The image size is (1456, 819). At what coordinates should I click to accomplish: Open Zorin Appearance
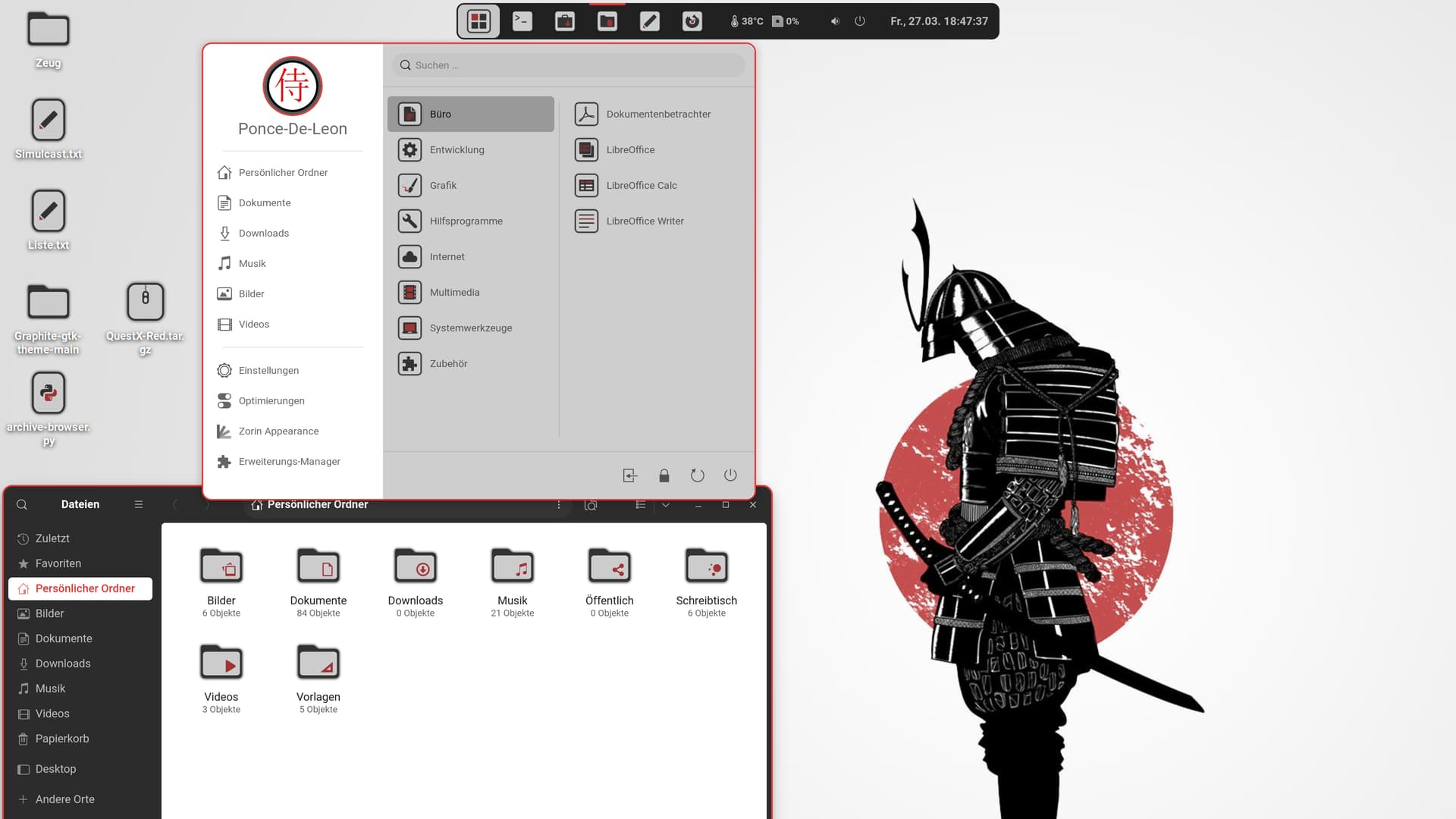coord(278,431)
